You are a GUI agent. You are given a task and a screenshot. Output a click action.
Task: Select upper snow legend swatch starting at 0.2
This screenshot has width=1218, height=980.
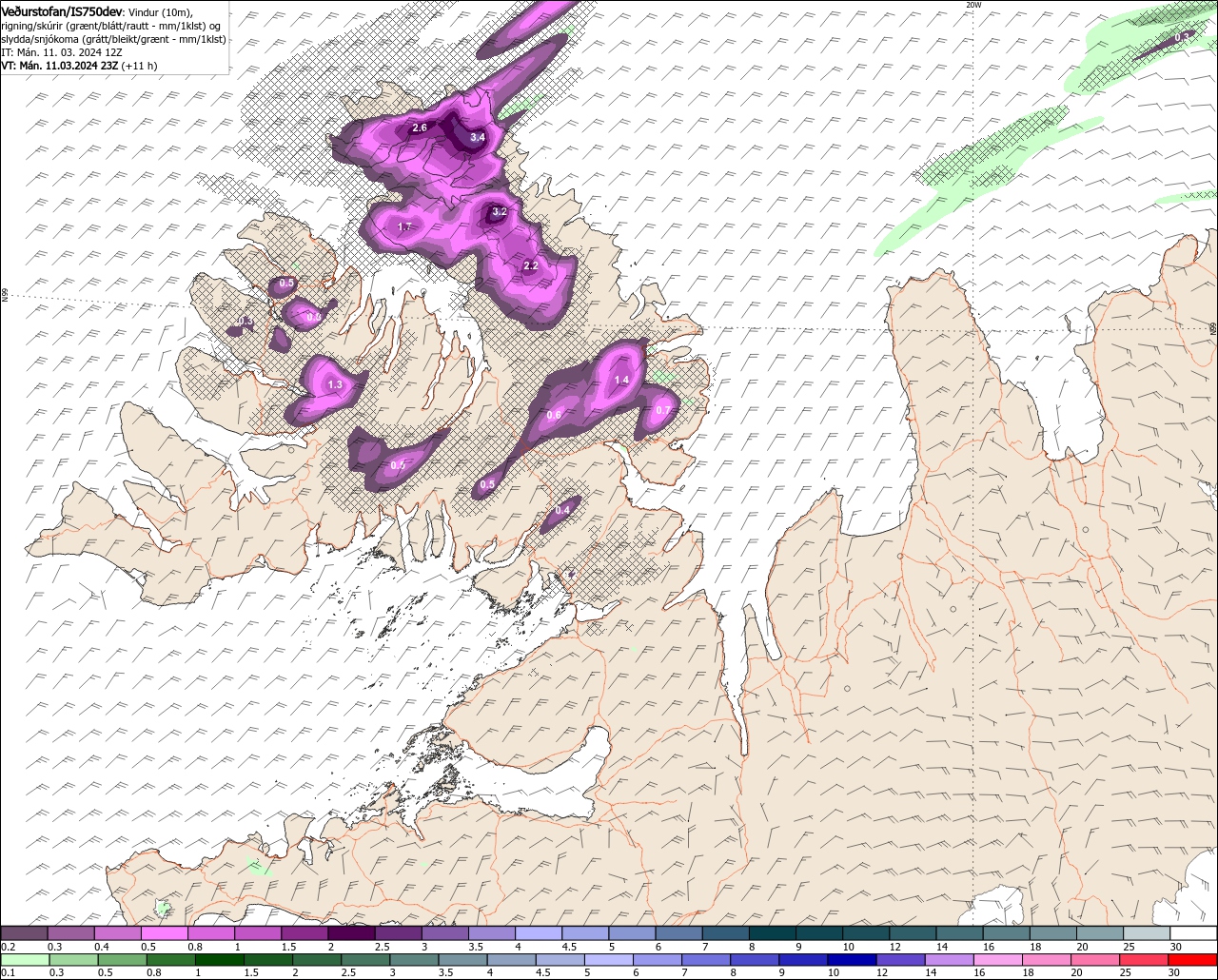24,933
